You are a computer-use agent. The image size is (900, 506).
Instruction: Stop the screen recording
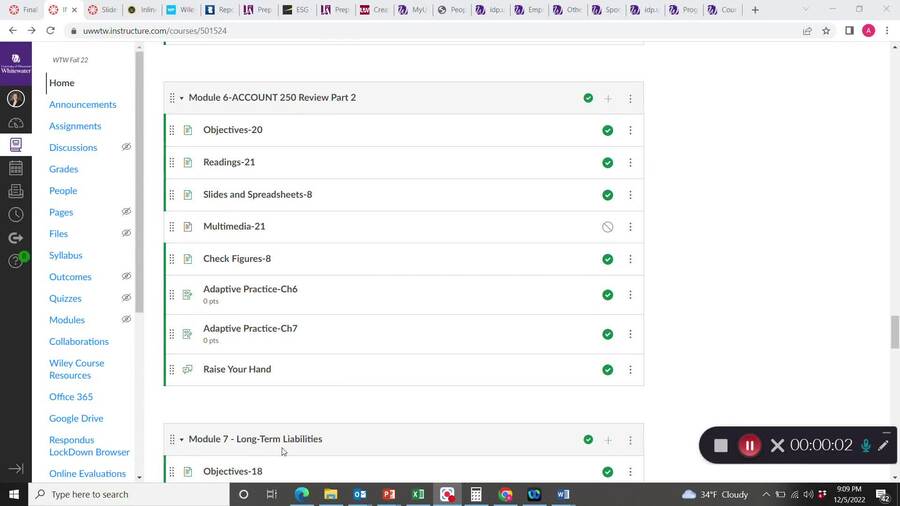click(720, 446)
